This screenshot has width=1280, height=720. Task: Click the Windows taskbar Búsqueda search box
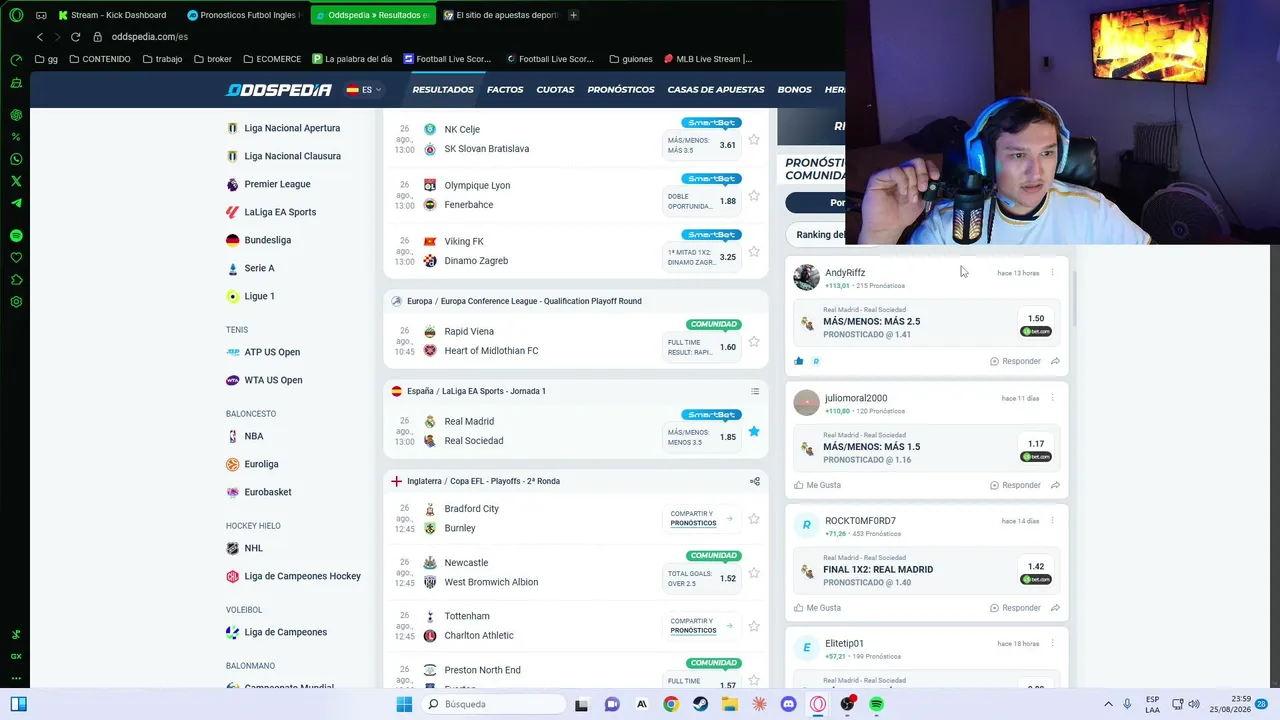click(x=492, y=704)
